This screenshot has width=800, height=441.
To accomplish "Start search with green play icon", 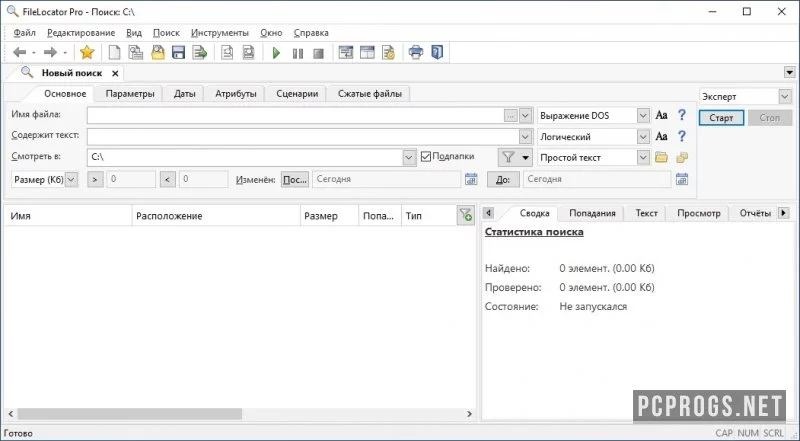I will (276, 53).
